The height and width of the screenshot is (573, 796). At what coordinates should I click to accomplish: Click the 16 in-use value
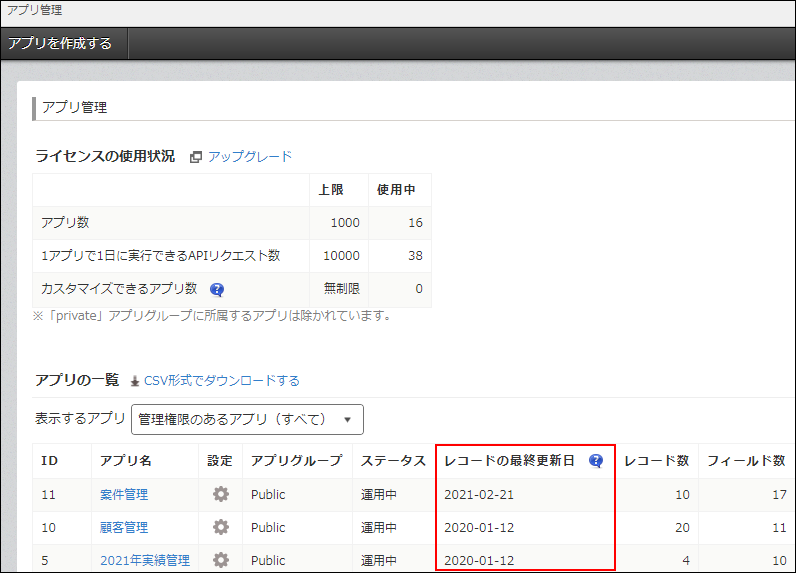[x=415, y=222]
